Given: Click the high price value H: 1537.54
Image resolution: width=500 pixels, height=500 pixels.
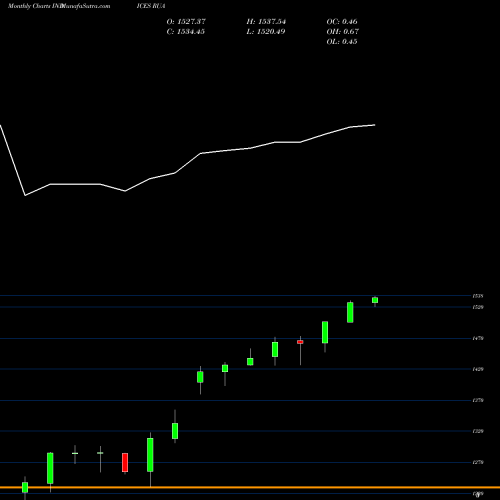Looking at the screenshot, I should (x=266, y=22).
